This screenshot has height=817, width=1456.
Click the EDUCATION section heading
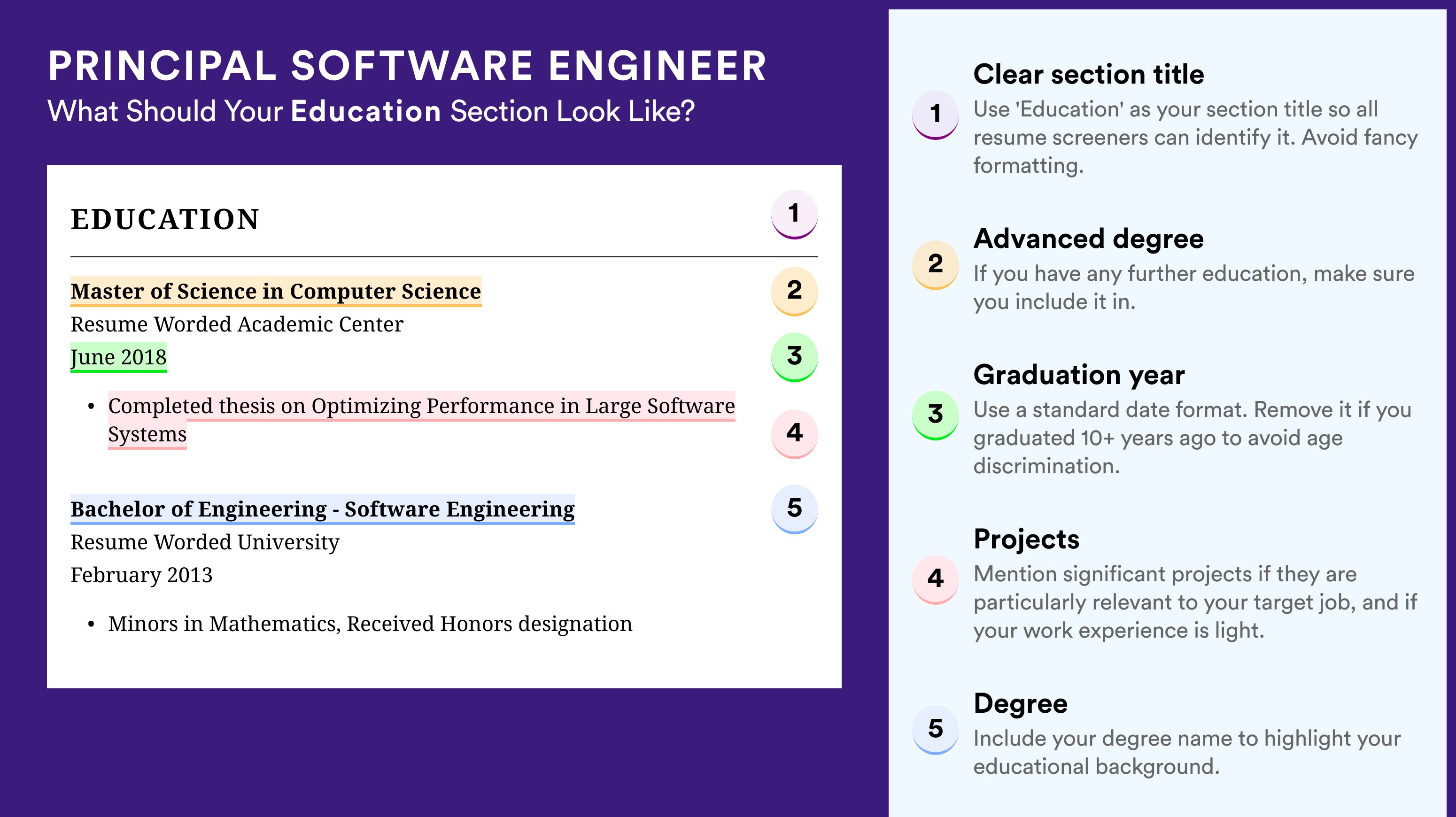(x=164, y=219)
